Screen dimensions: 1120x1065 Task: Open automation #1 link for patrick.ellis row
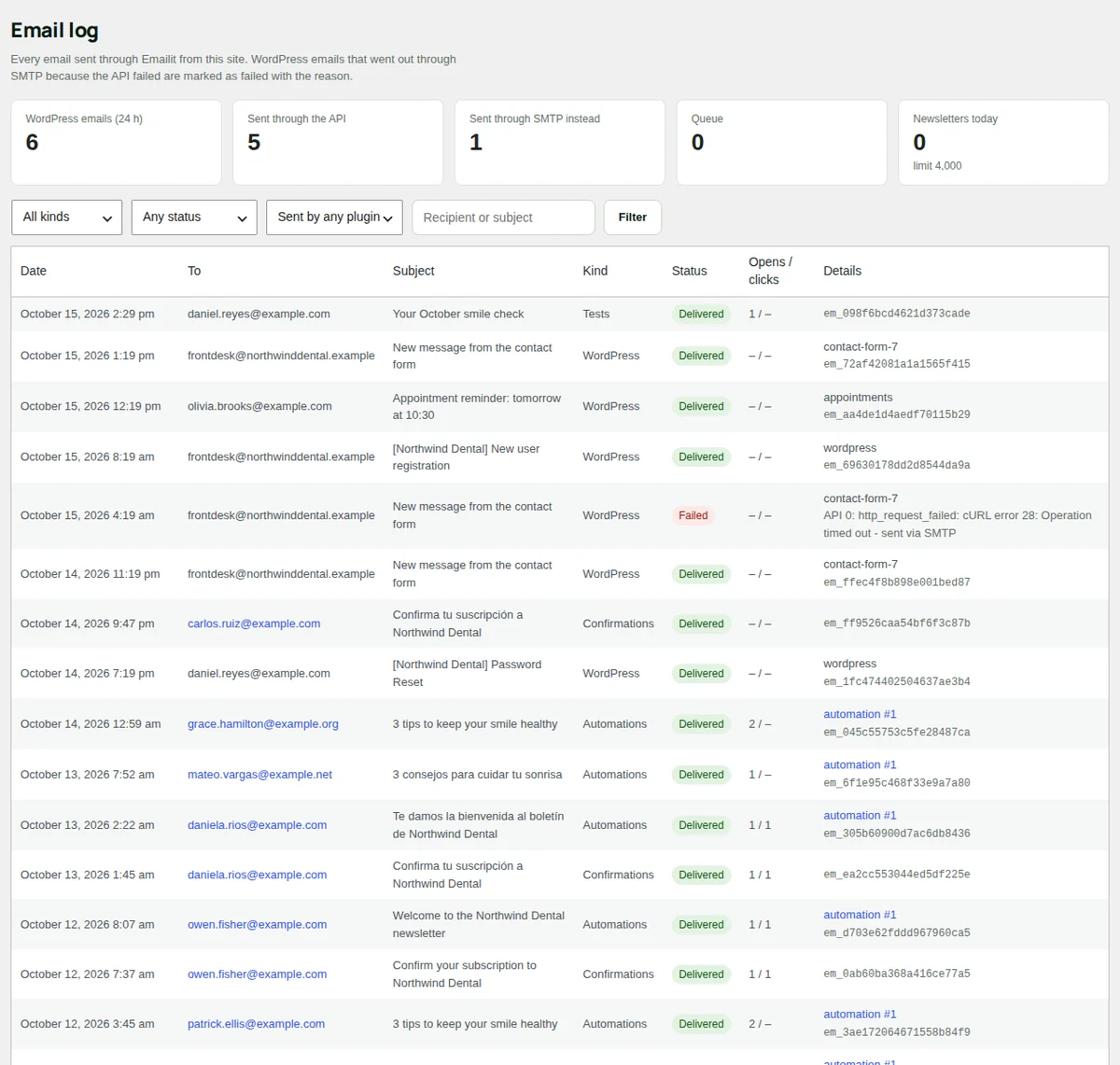click(x=860, y=1014)
